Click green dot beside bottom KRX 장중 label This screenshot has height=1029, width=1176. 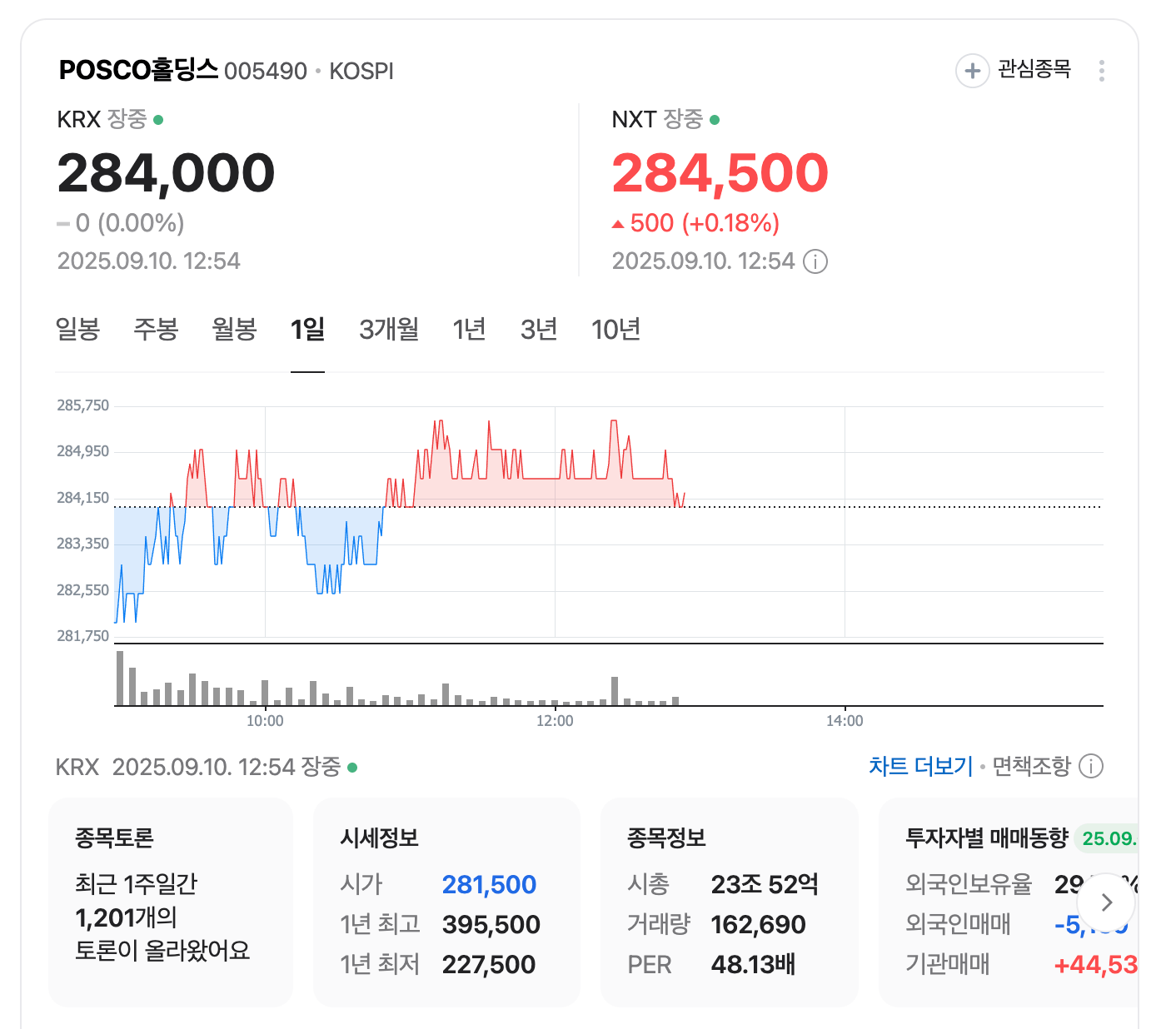(x=355, y=768)
